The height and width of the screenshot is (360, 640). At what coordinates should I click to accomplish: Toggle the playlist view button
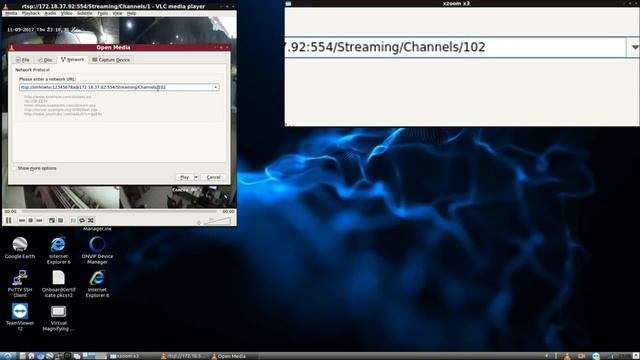point(73,220)
